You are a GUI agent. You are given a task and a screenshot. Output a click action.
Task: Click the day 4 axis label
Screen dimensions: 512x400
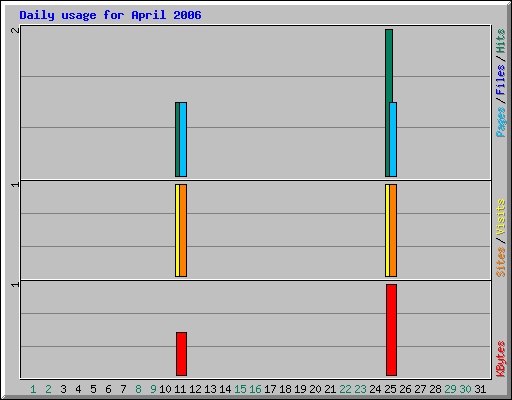click(x=78, y=389)
